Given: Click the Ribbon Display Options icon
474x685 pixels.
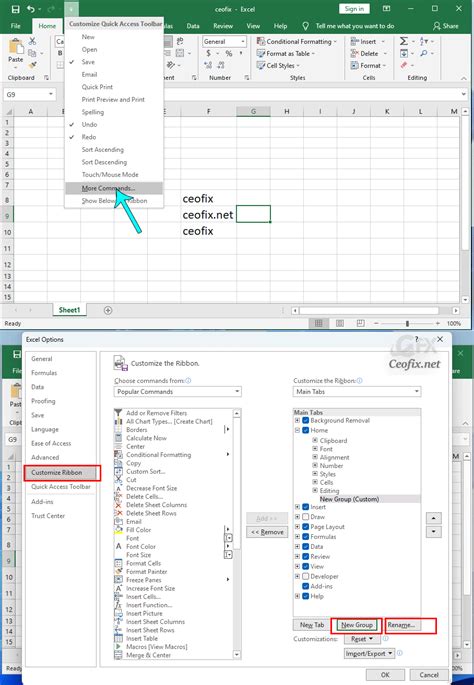Looking at the screenshot, I should (386, 9).
